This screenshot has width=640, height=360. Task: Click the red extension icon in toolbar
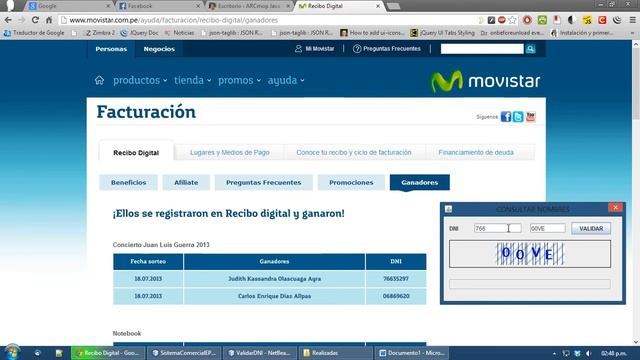pyautogui.click(x=527, y=20)
